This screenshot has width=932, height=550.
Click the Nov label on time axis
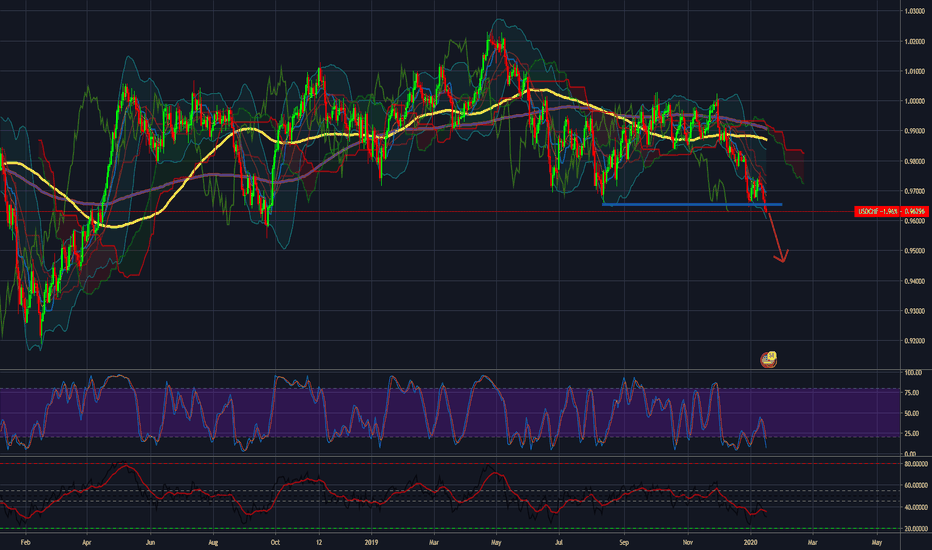pyautogui.click(x=688, y=541)
